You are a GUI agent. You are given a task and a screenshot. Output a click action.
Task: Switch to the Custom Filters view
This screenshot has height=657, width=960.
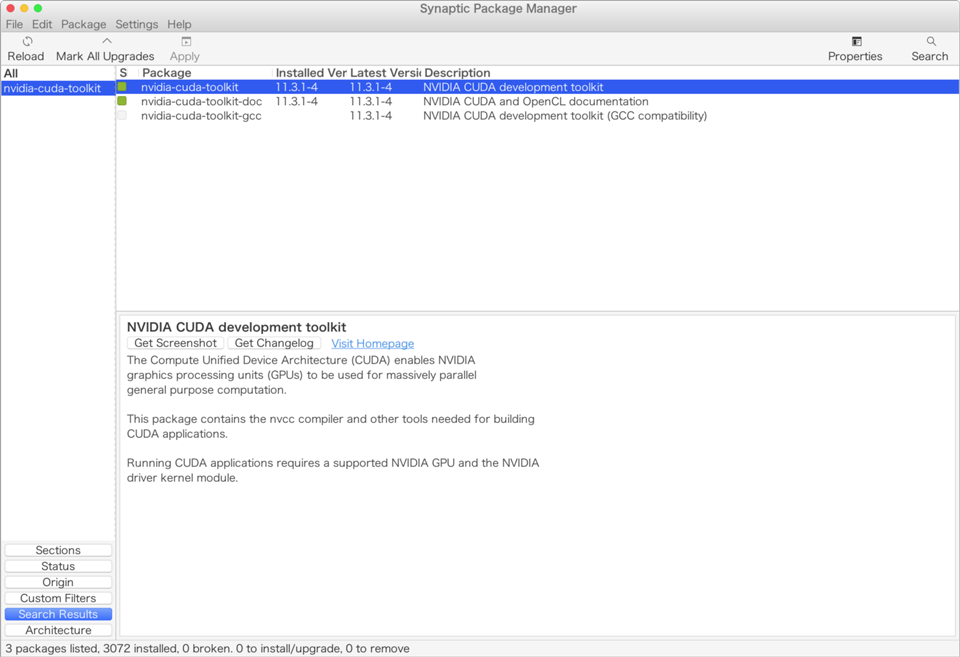[58, 598]
